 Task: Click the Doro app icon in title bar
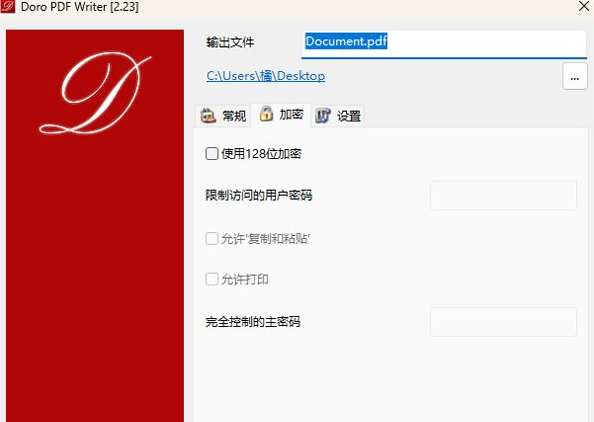click(8, 6)
